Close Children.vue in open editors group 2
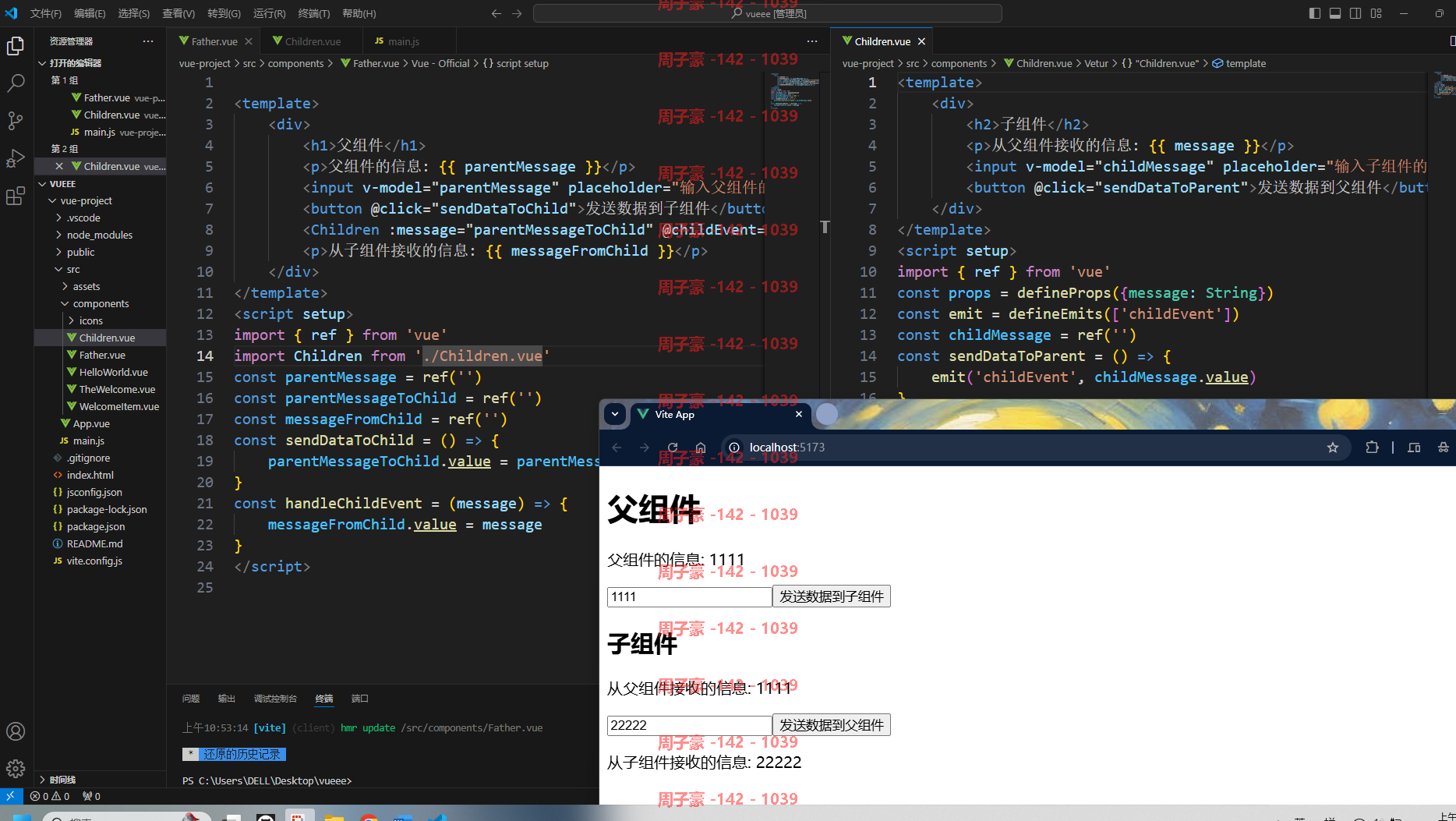The image size is (1456, 821). [x=59, y=166]
